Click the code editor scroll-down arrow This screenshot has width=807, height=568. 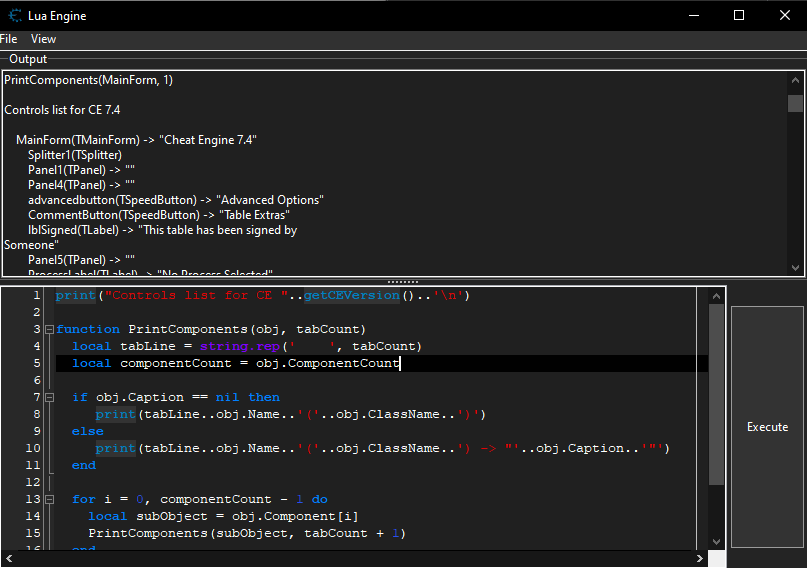716,542
